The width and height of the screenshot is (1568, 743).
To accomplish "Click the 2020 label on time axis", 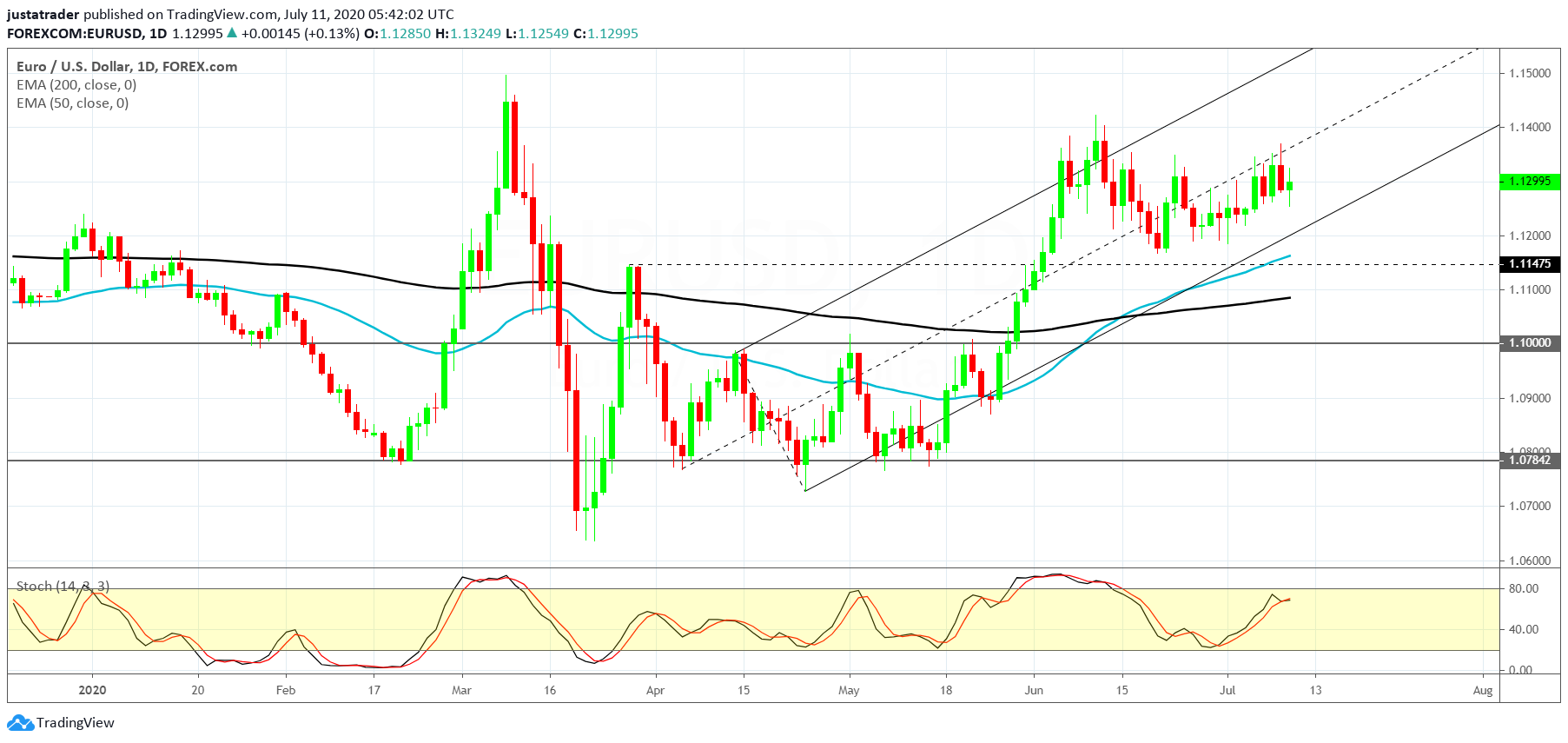I will (92, 690).
